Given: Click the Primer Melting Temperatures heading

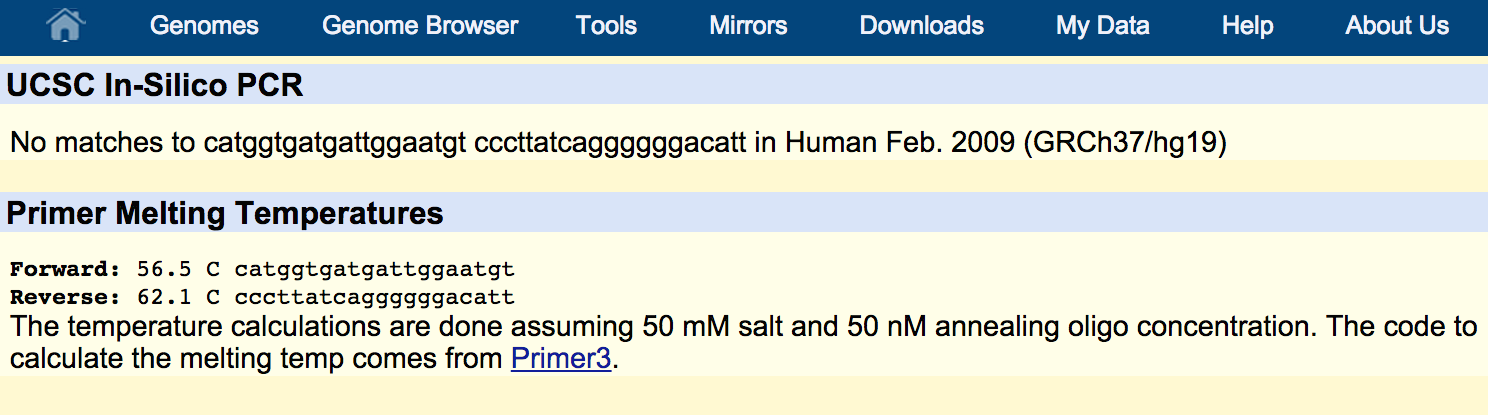Looking at the screenshot, I should click(225, 213).
